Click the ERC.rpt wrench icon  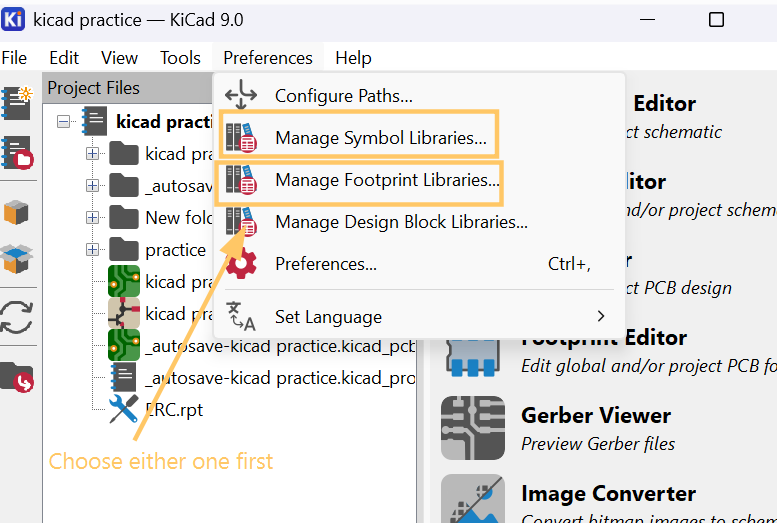coord(123,409)
